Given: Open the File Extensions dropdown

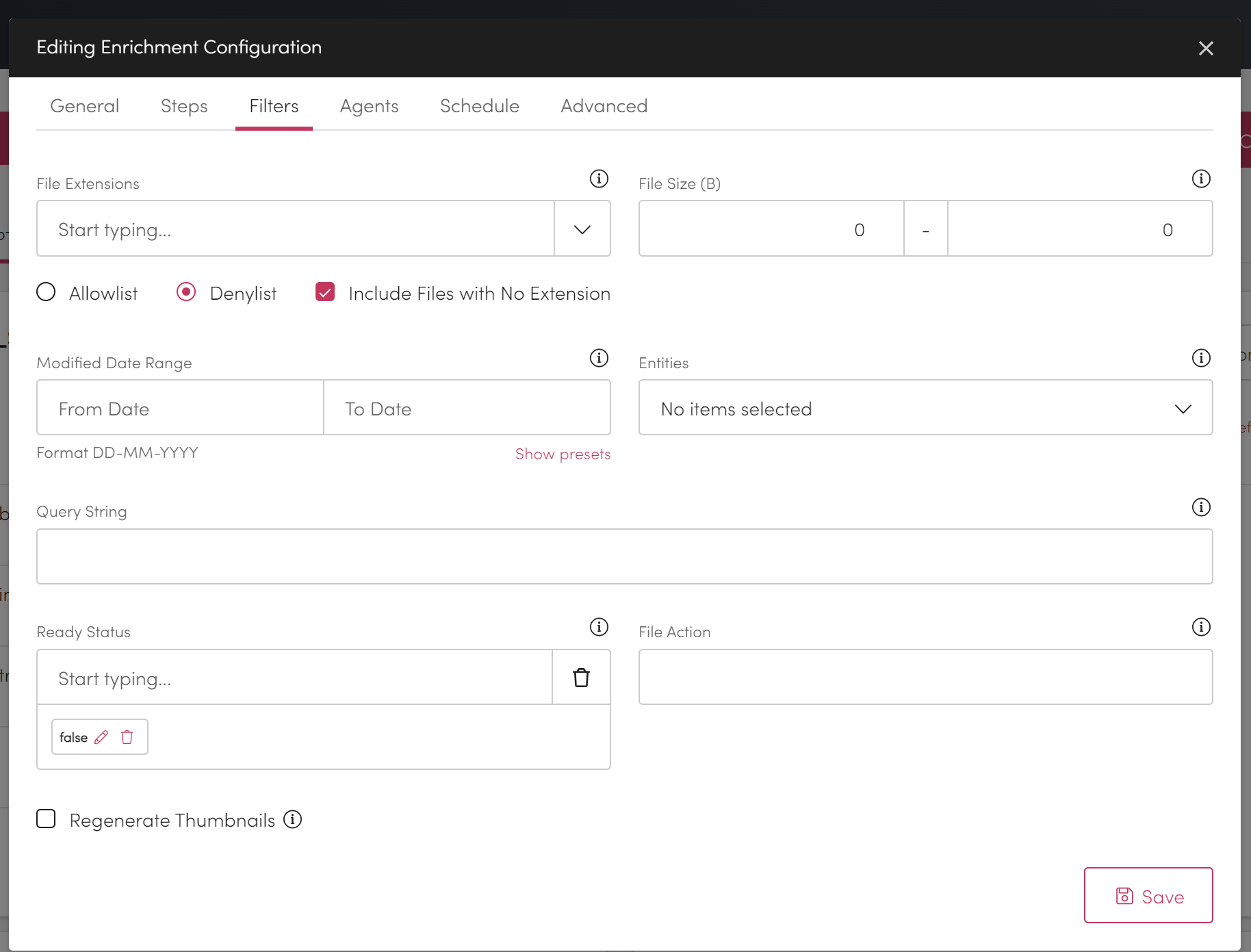Looking at the screenshot, I should tap(582, 229).
